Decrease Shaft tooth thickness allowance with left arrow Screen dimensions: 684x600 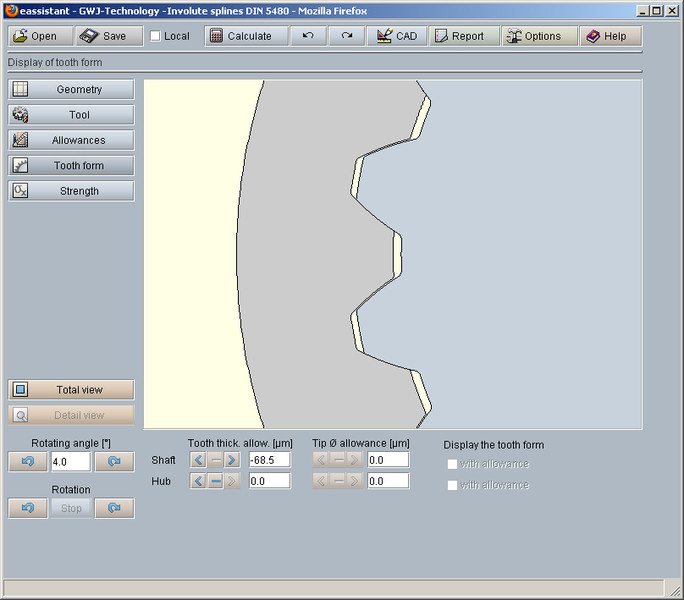(198, 460)
